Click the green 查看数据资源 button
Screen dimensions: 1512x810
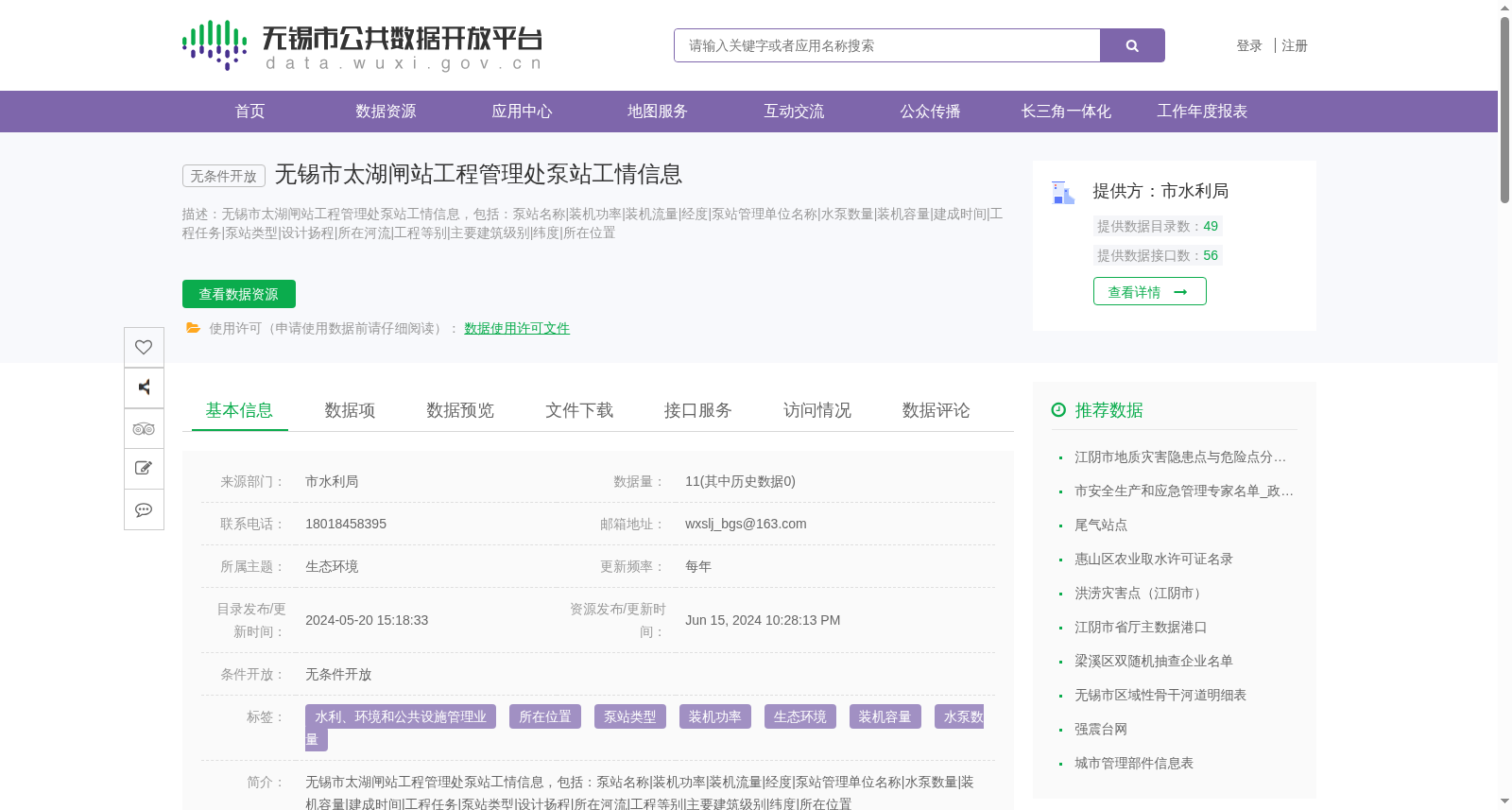[x=239, y=294]
